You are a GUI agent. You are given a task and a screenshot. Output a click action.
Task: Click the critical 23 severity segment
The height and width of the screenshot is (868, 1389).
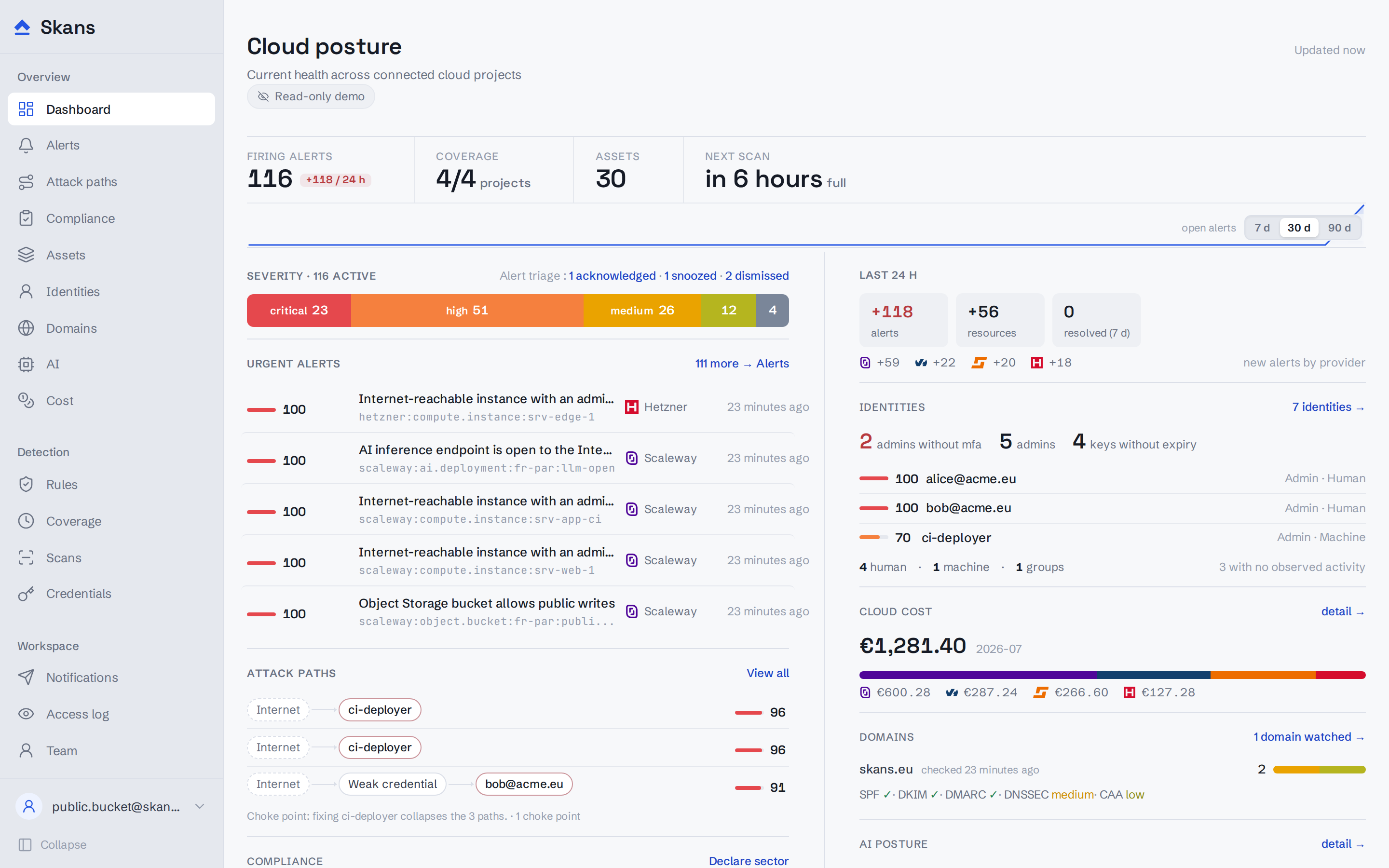tap(299, 311)
